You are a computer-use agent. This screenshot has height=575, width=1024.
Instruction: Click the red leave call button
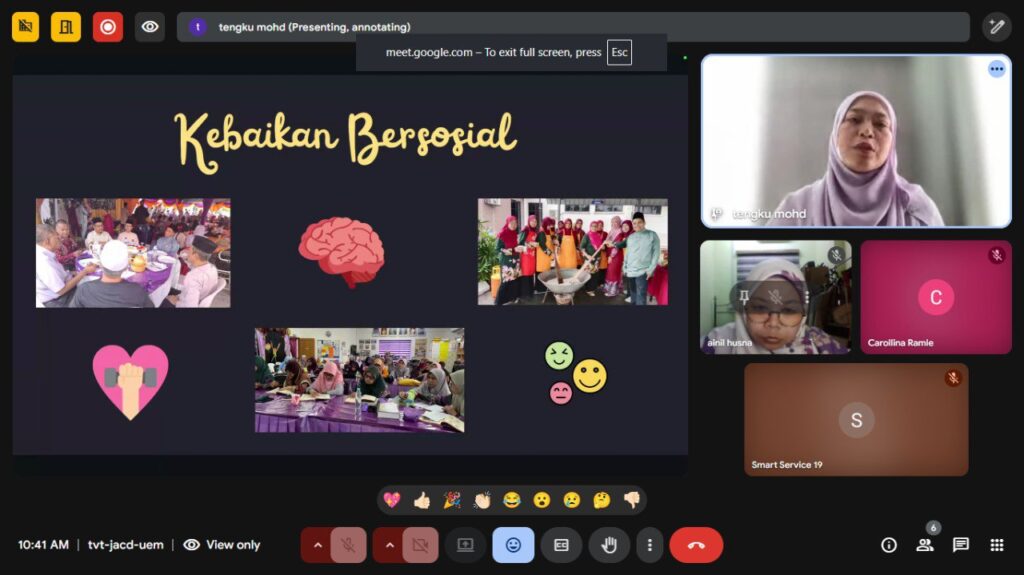click(x=696, y=545)
